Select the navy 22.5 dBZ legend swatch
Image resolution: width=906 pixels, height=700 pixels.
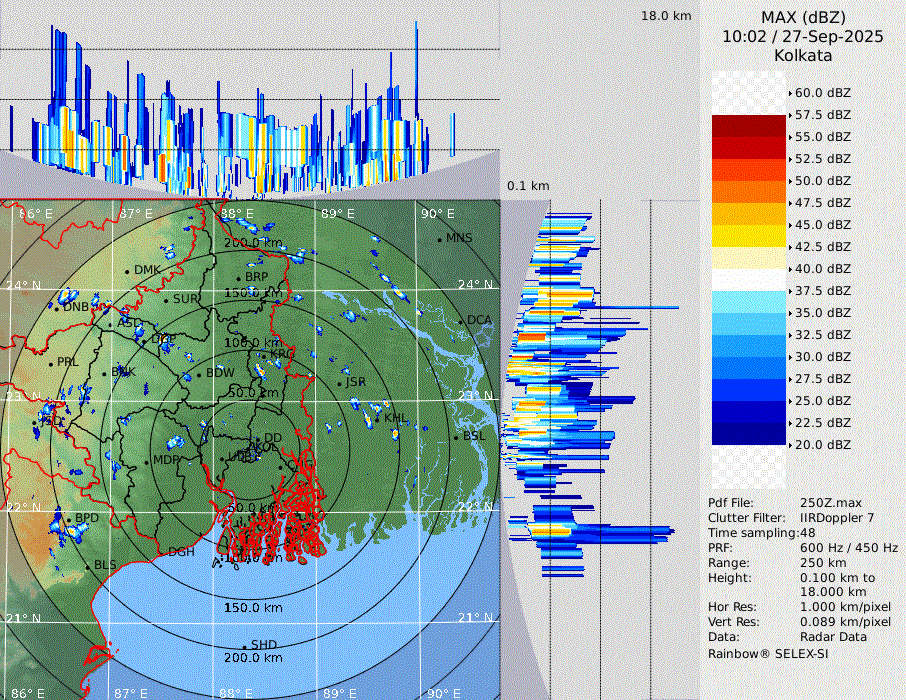[x=749, y=434]
